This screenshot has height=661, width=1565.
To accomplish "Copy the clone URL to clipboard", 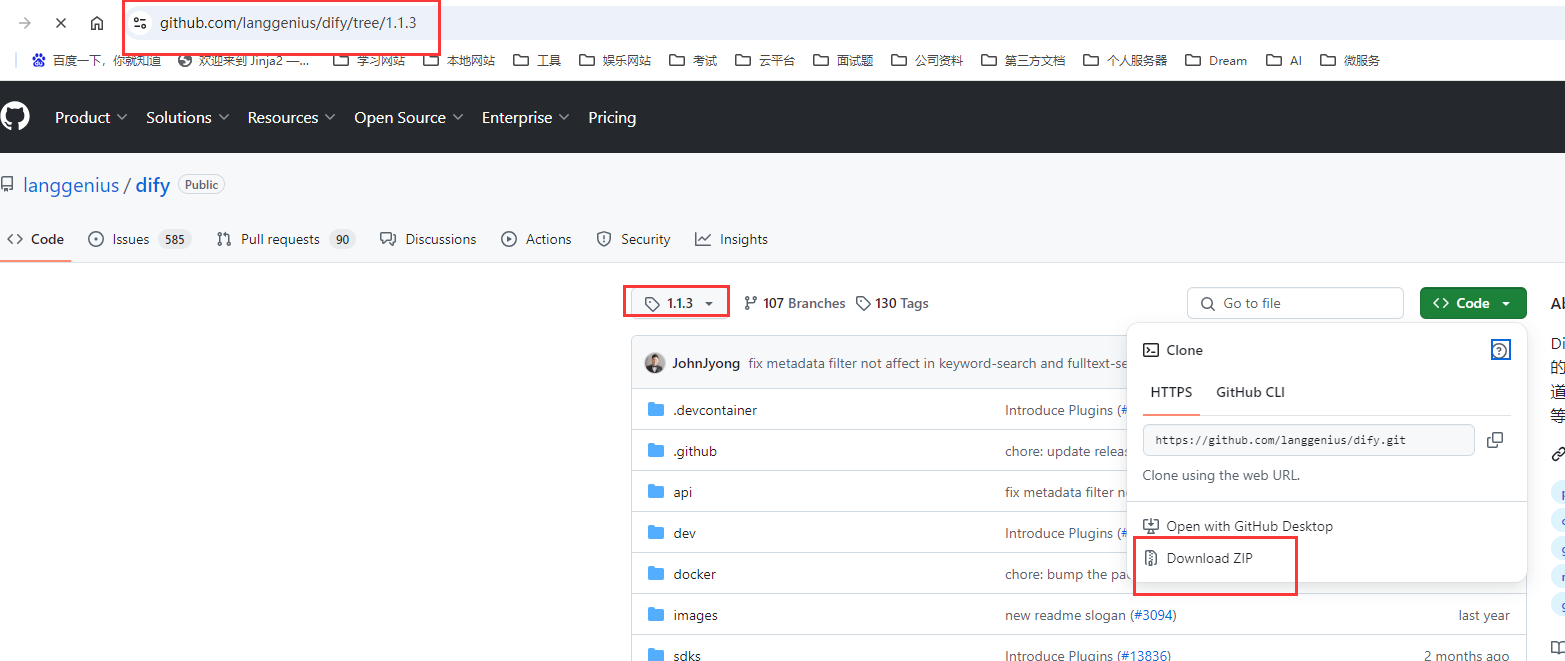I will pyautogui.click(x=1495, y=440).
